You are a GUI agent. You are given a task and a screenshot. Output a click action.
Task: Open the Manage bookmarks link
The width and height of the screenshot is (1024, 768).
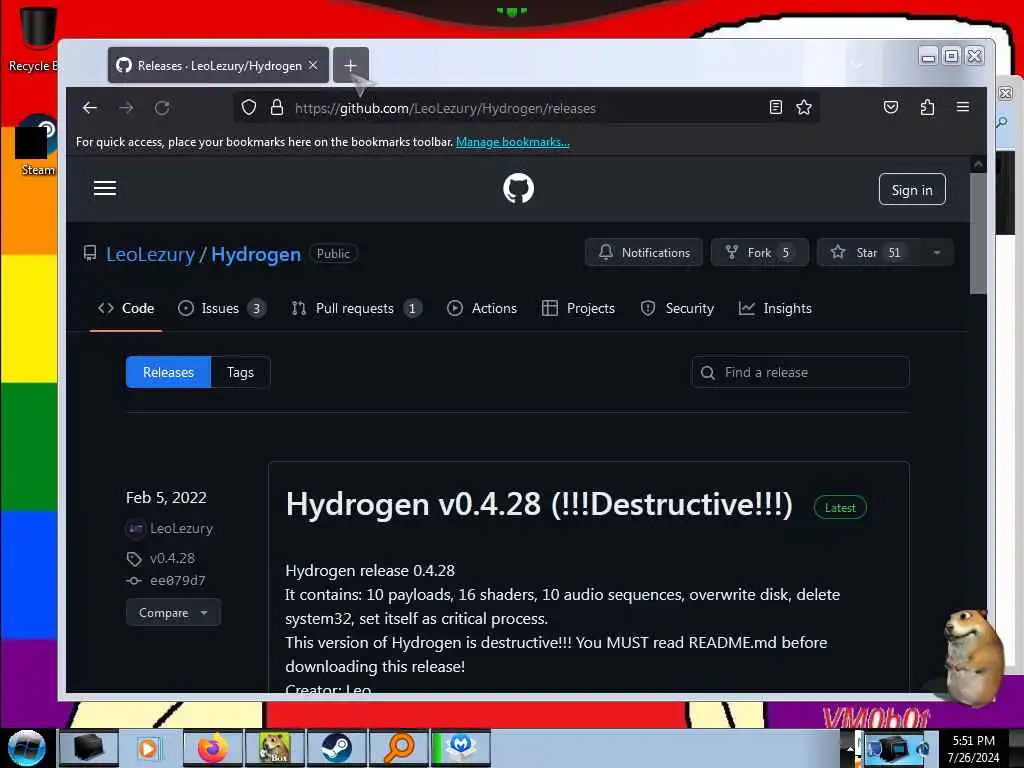tap(513, 142)
